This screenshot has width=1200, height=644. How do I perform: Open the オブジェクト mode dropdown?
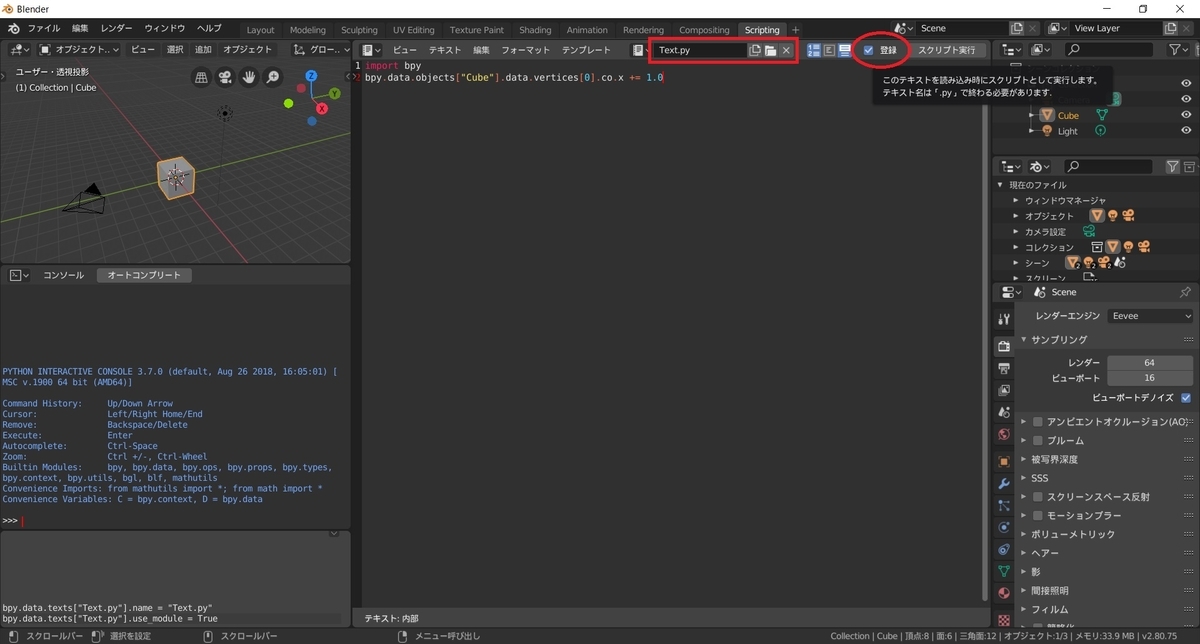pos(79,50)
